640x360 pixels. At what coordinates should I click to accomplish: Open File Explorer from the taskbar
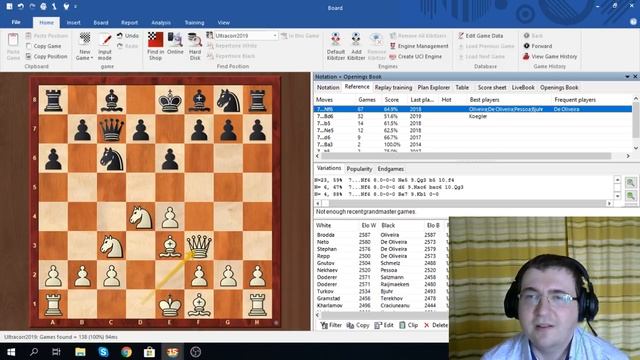(x=80, y=352)
